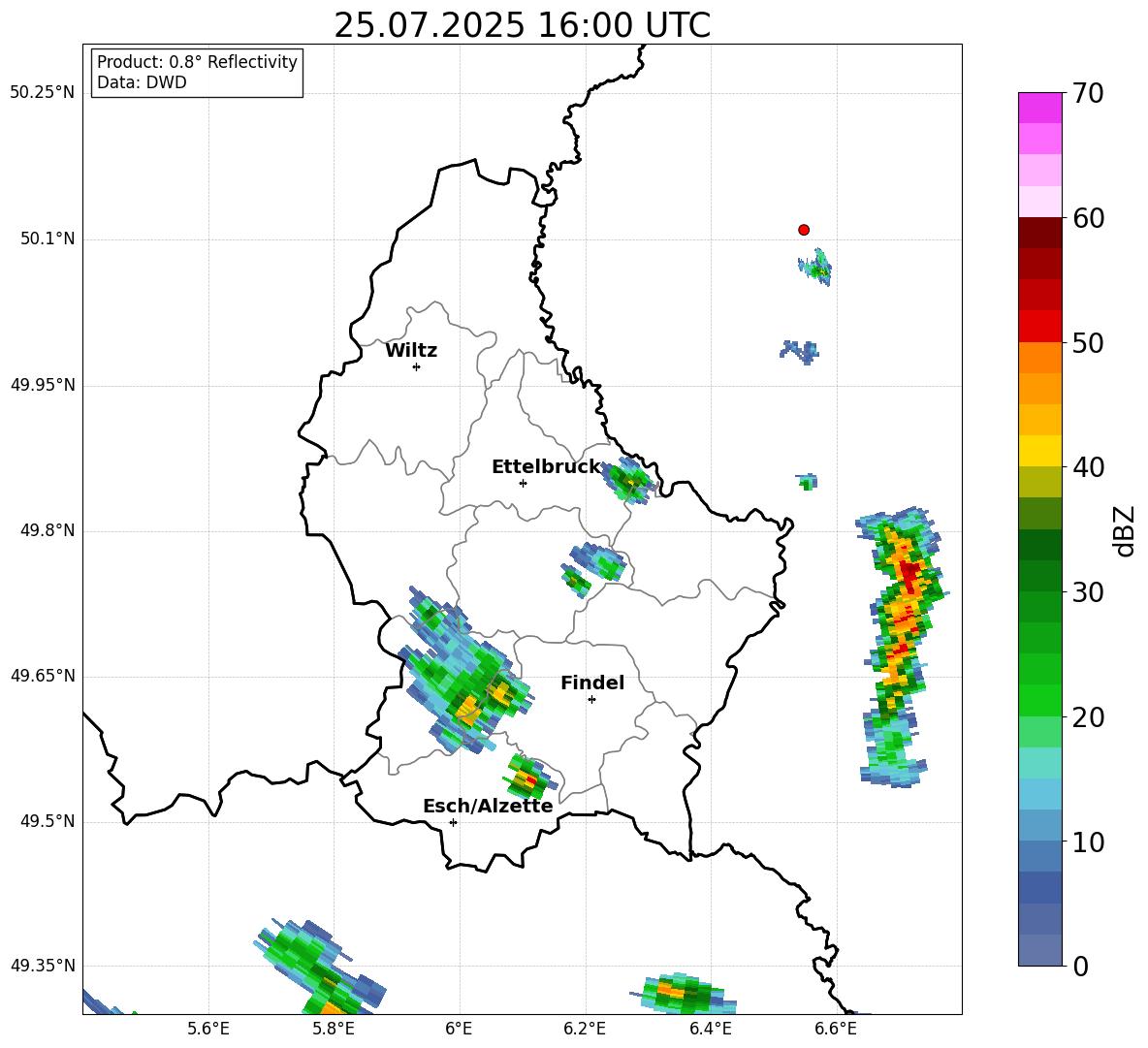Click the radar echo east of Ettelbruck
The image size is (1148, 1048).
[x=629, y=480]
